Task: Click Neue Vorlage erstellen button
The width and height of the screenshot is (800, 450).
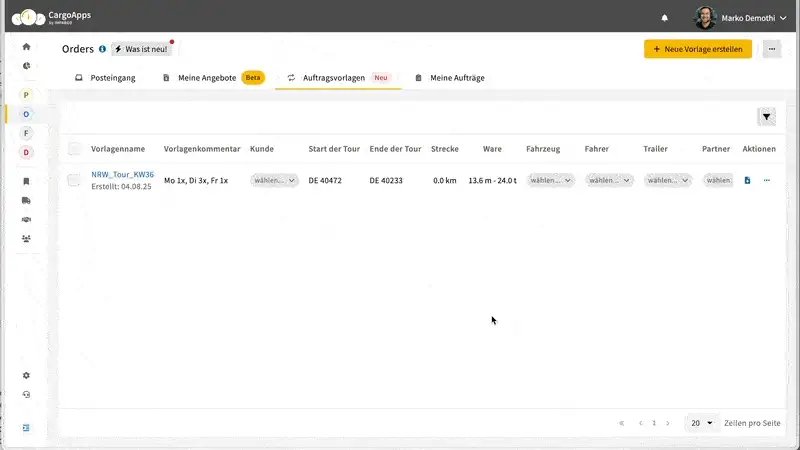Action: coord(697,49)
